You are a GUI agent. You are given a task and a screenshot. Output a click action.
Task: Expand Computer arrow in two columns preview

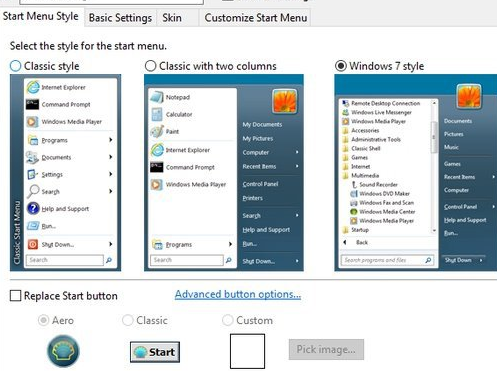pos(297,152)
